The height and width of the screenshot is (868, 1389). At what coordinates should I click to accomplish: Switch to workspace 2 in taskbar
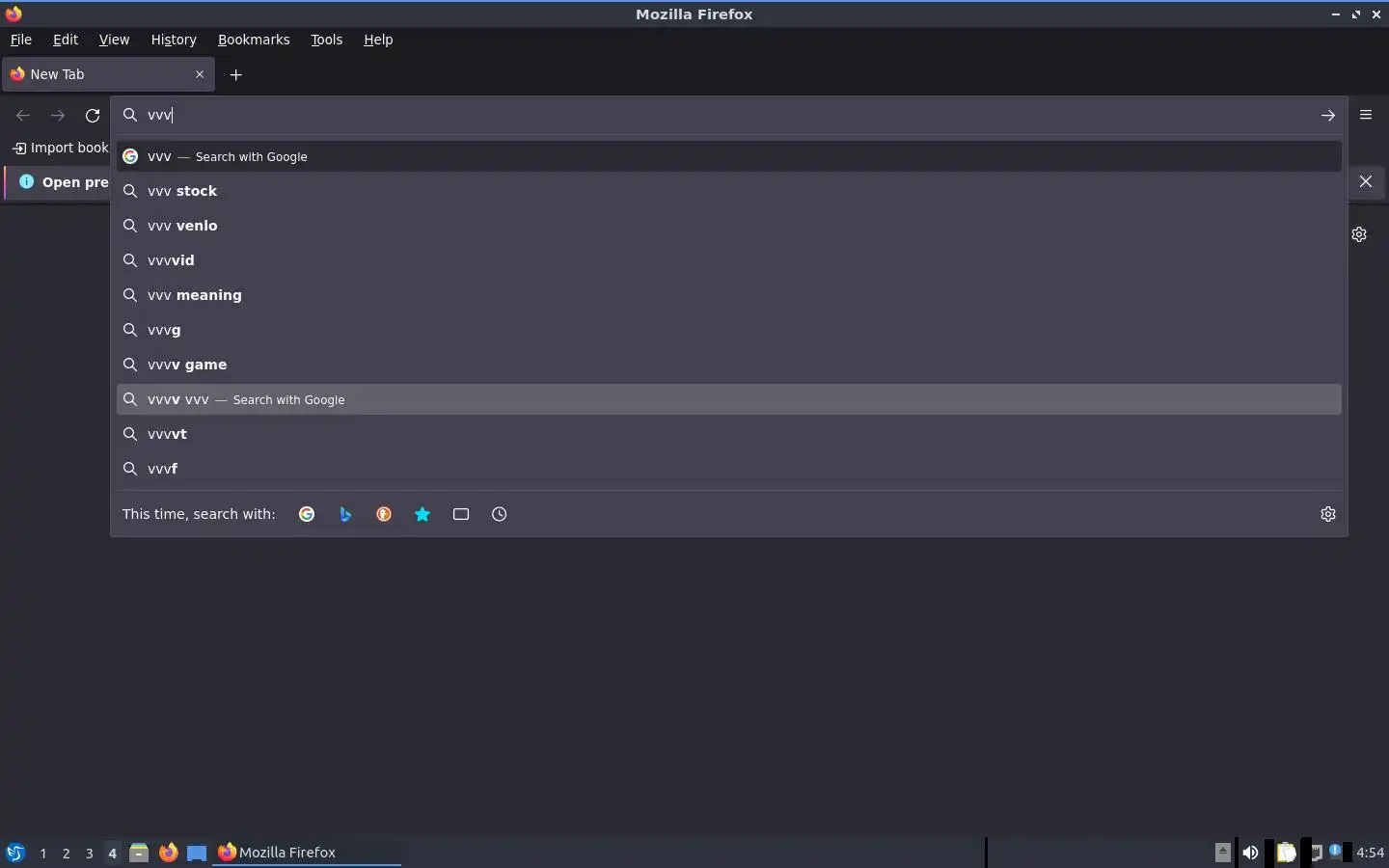(66, 853)
